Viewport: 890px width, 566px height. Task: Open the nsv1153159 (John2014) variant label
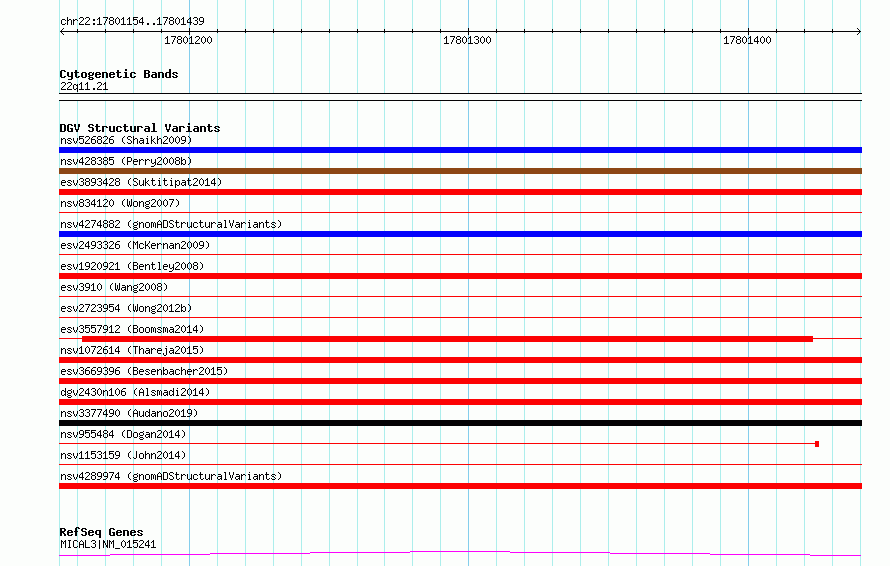click(123, 455)
